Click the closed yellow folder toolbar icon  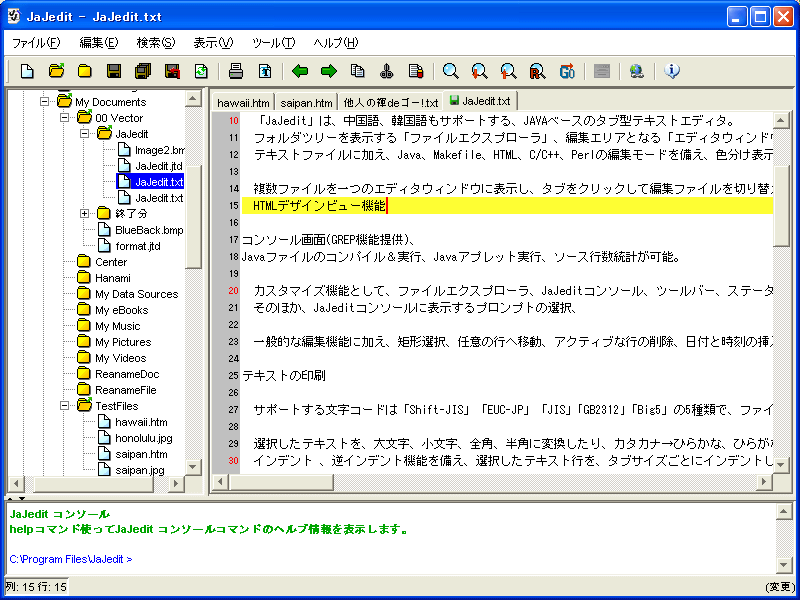pyautogui.click(x=85, y=71)
